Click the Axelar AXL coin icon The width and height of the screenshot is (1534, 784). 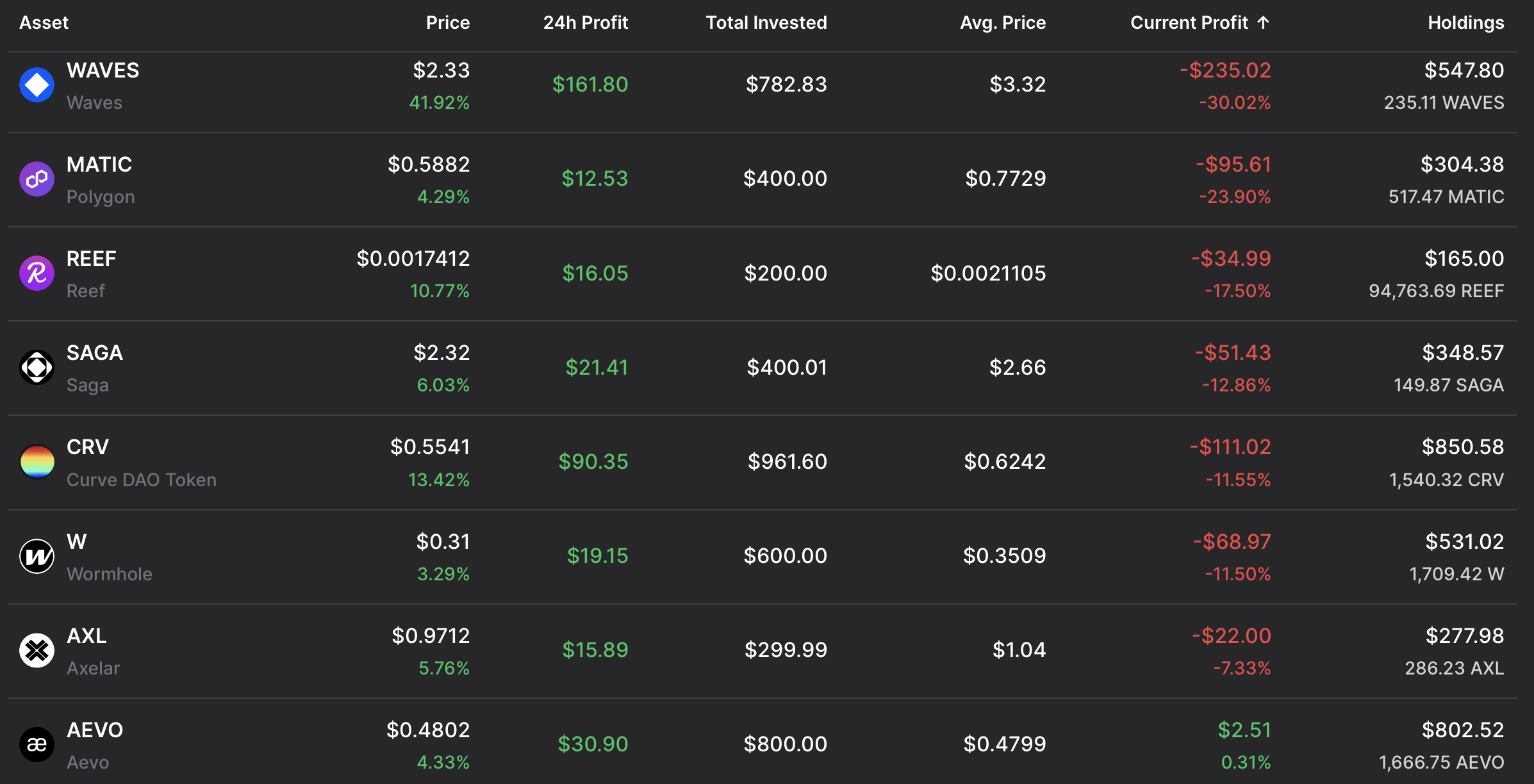[37, 650]
